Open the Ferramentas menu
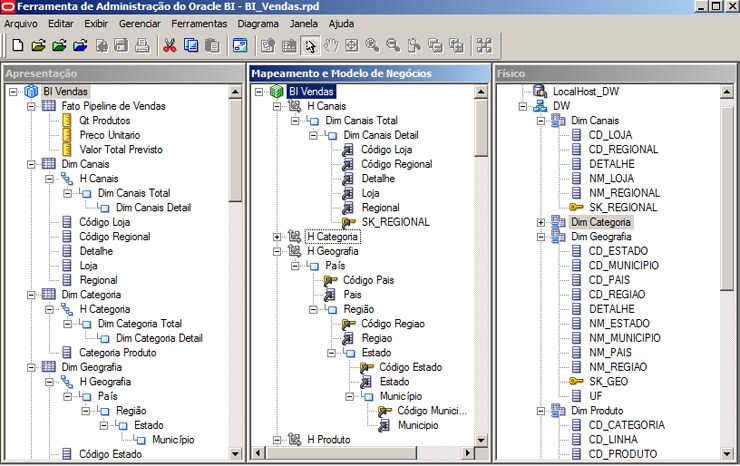740x466 pixels. [x=199, y=24]
